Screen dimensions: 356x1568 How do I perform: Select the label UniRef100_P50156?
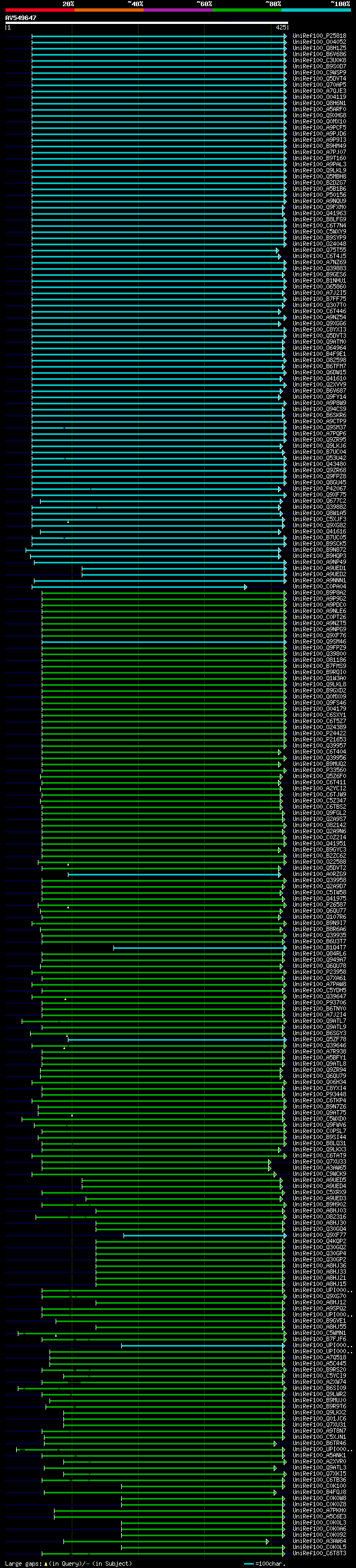[319, 195]
